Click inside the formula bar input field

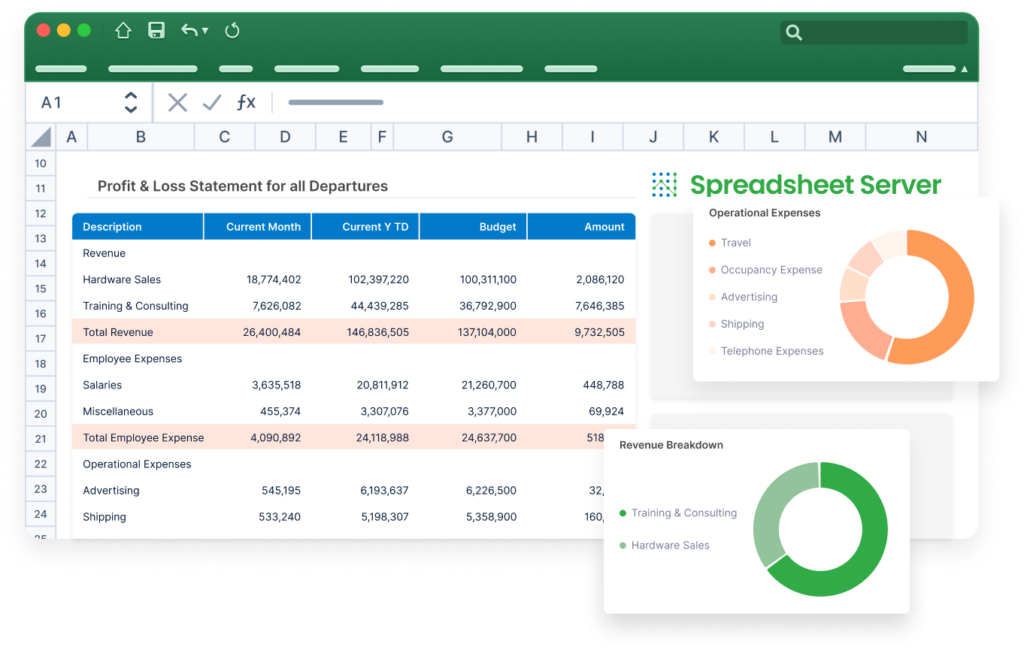(400, 101)
